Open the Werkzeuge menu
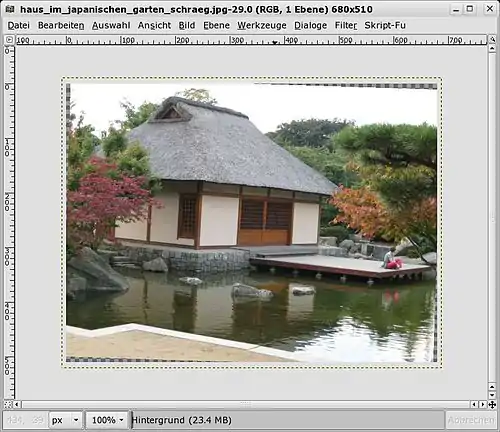Viewport: 500px width, 432px height. pyautogui.click(x=262, y=25)
